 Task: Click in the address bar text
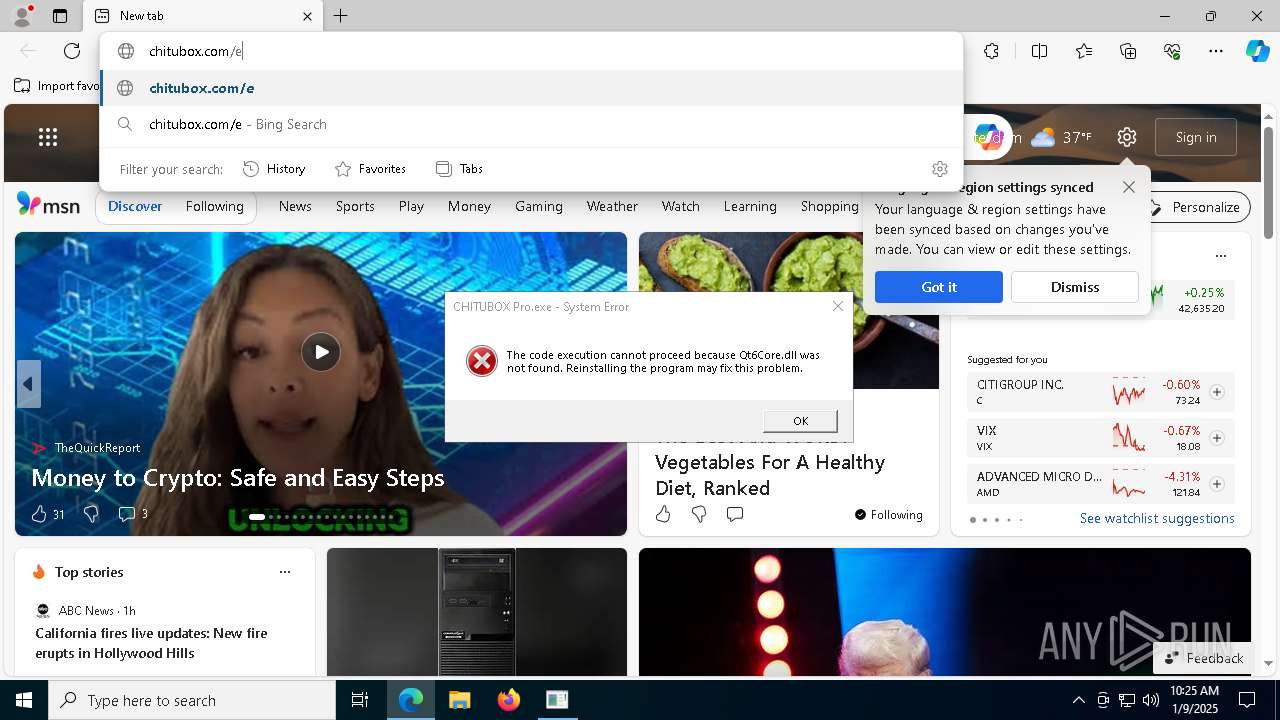point(196,51)
